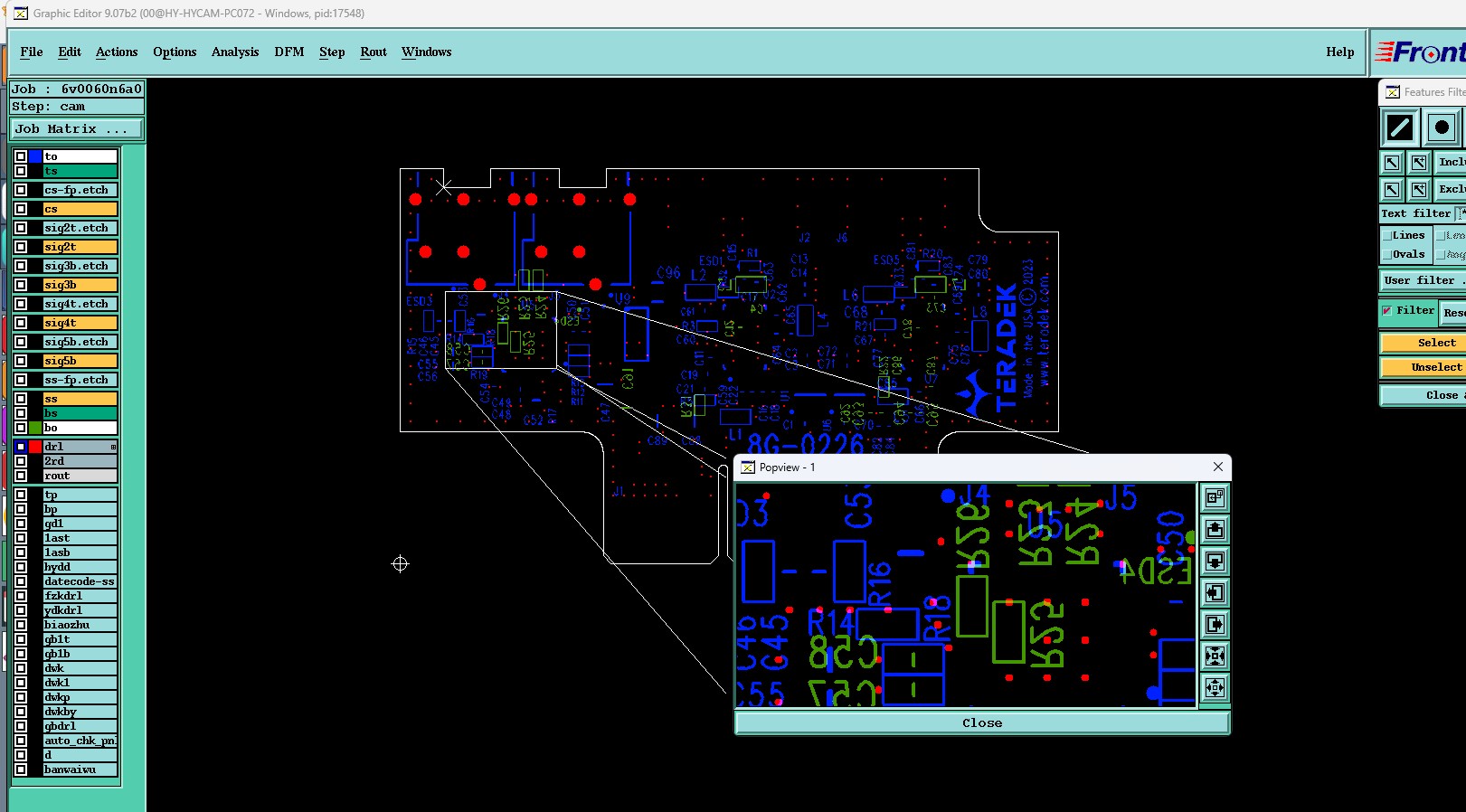Click Select button in Features Filter
This screenshot has height=812, width=1466.
coord(1423,343)
